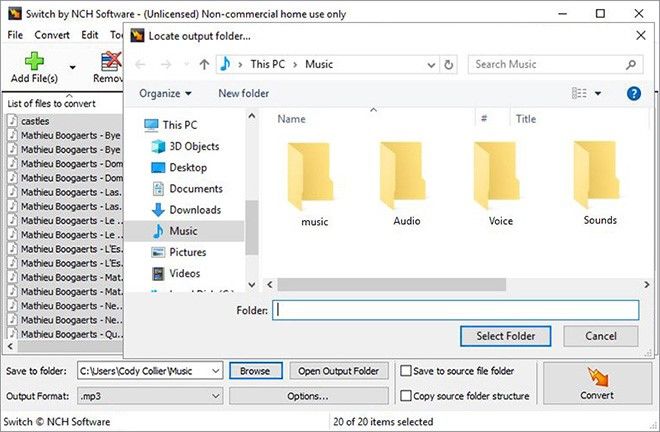Click the orange Convert button
660x432 pixels.
click(597, 384)
